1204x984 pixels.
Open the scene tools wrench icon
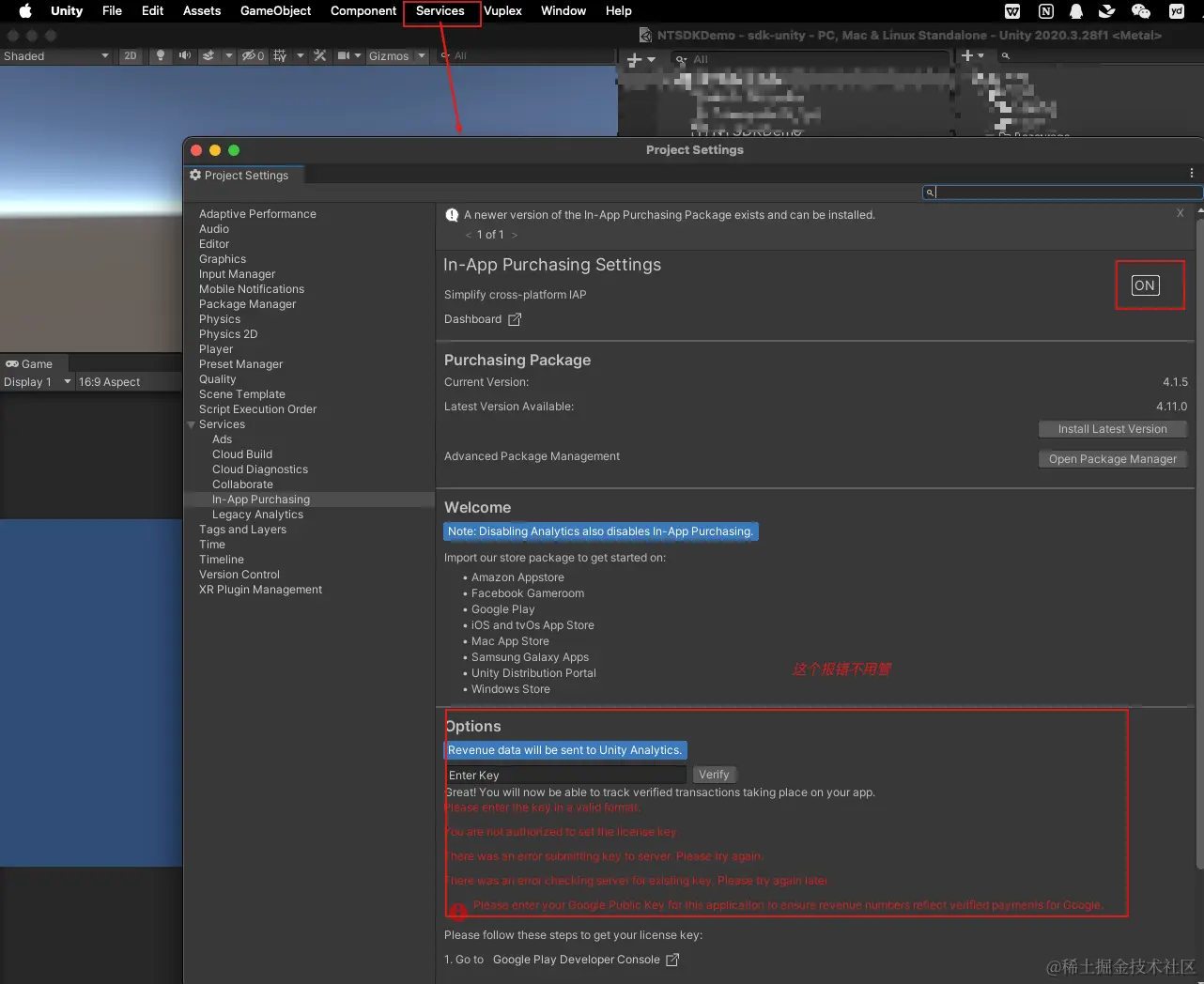click(x=320, y=56)
